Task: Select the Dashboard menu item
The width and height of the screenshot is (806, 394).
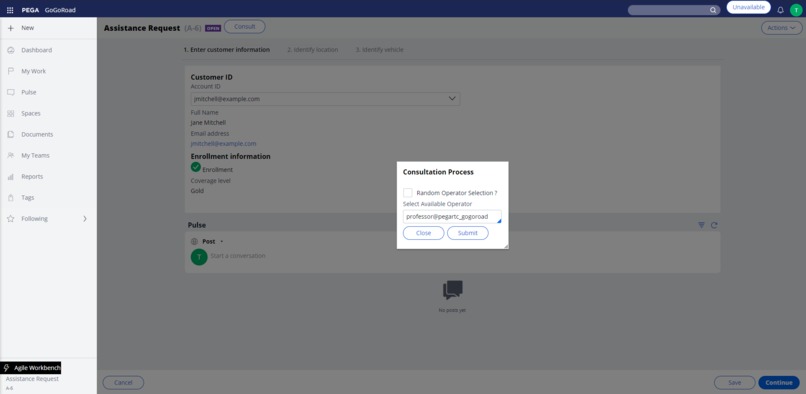Action: 36,50
